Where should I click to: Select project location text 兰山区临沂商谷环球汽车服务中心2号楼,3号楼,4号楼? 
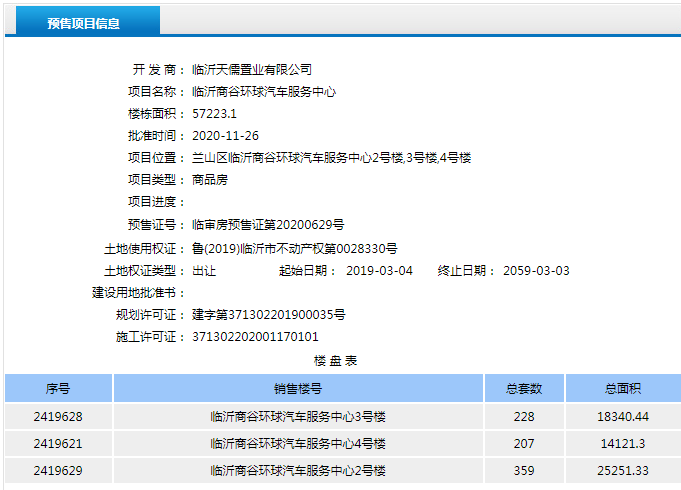331,158
